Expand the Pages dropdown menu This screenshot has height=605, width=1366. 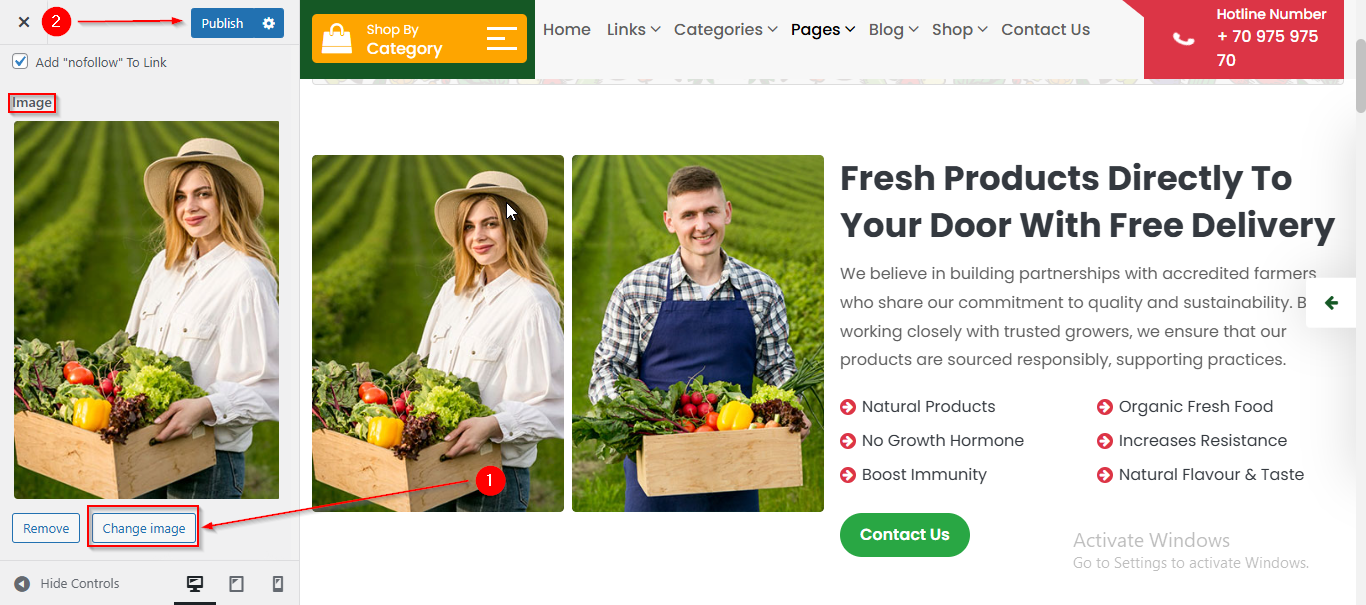click(822, 30)
